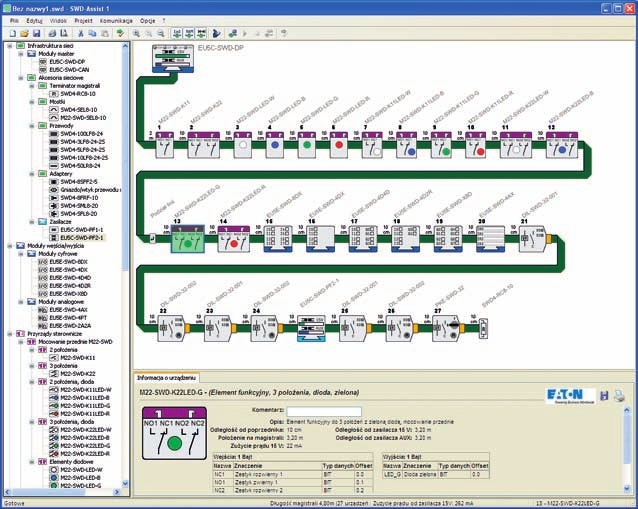Collapse the Adaptery tree node
The image size is (638, 509).
pos(32,174)
